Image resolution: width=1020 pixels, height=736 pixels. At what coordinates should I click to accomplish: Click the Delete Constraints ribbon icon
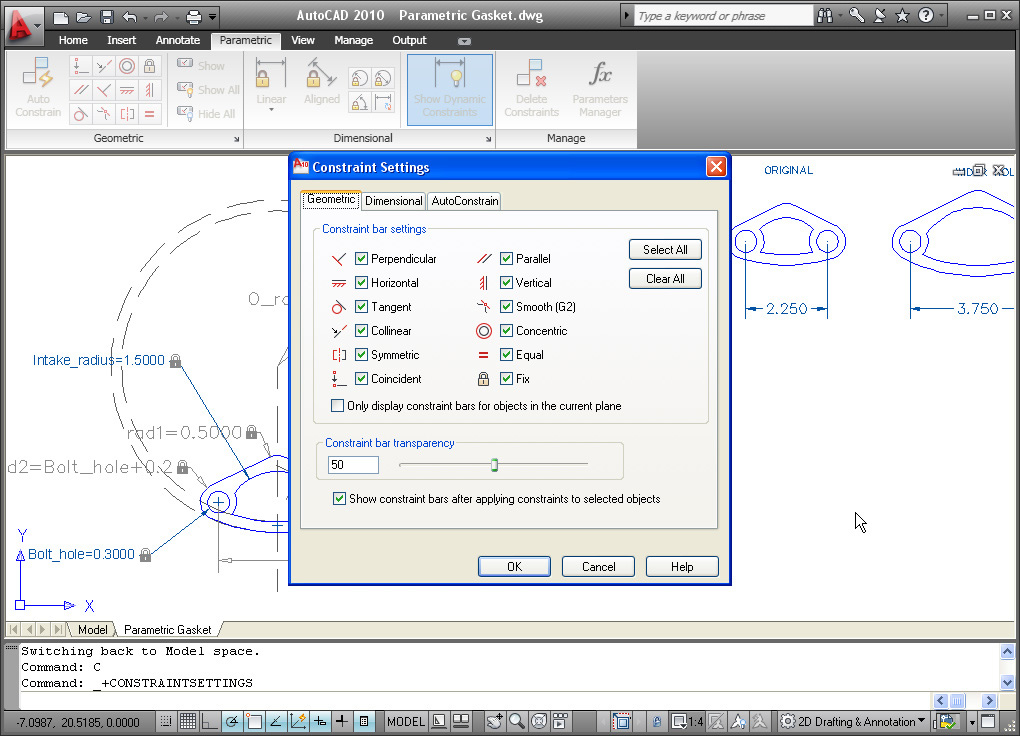pyautogui.click(x=531, y=88)
